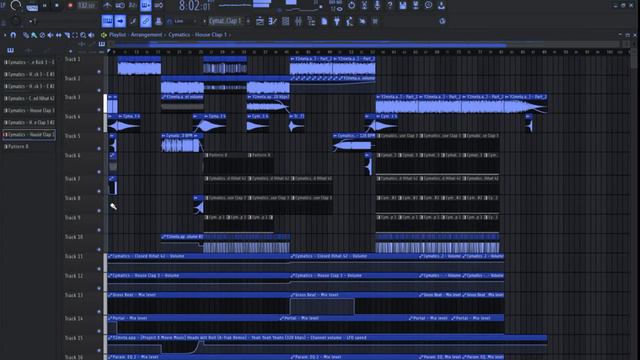Open the Piano roll view icon
This screenshot has height=360, width=640.
point(272,21)
